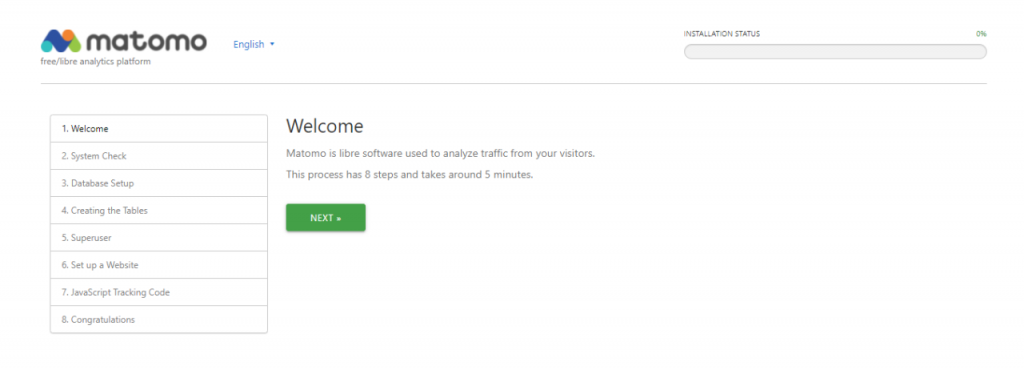
Task: Jump to 8. Congratulations step
Action: pos(159,320)
